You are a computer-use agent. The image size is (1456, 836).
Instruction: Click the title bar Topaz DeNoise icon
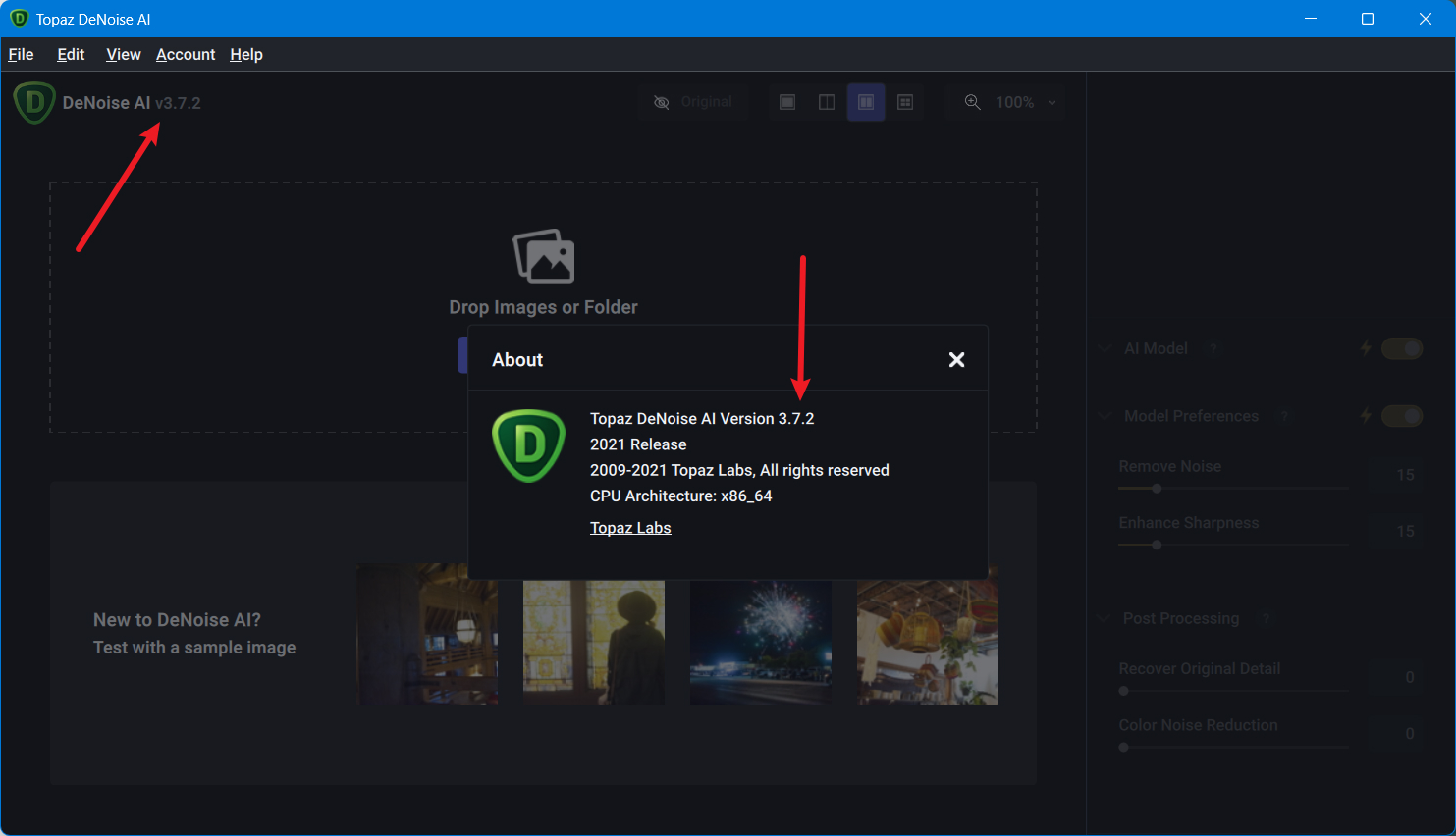19,19
